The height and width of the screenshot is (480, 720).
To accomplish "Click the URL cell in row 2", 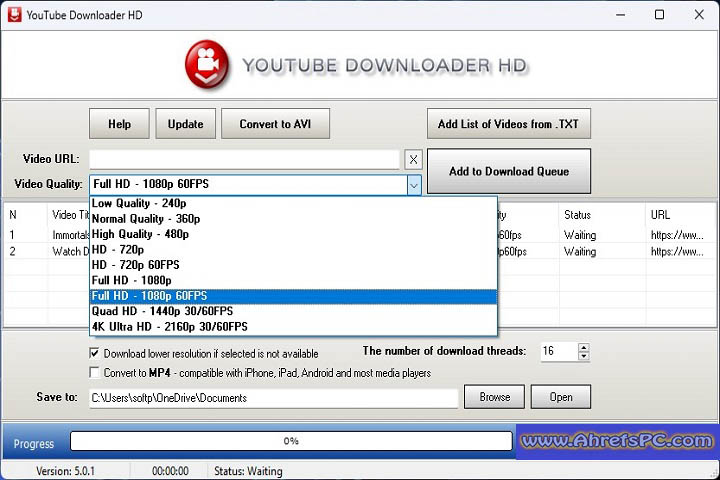I will tap(677, 252).
